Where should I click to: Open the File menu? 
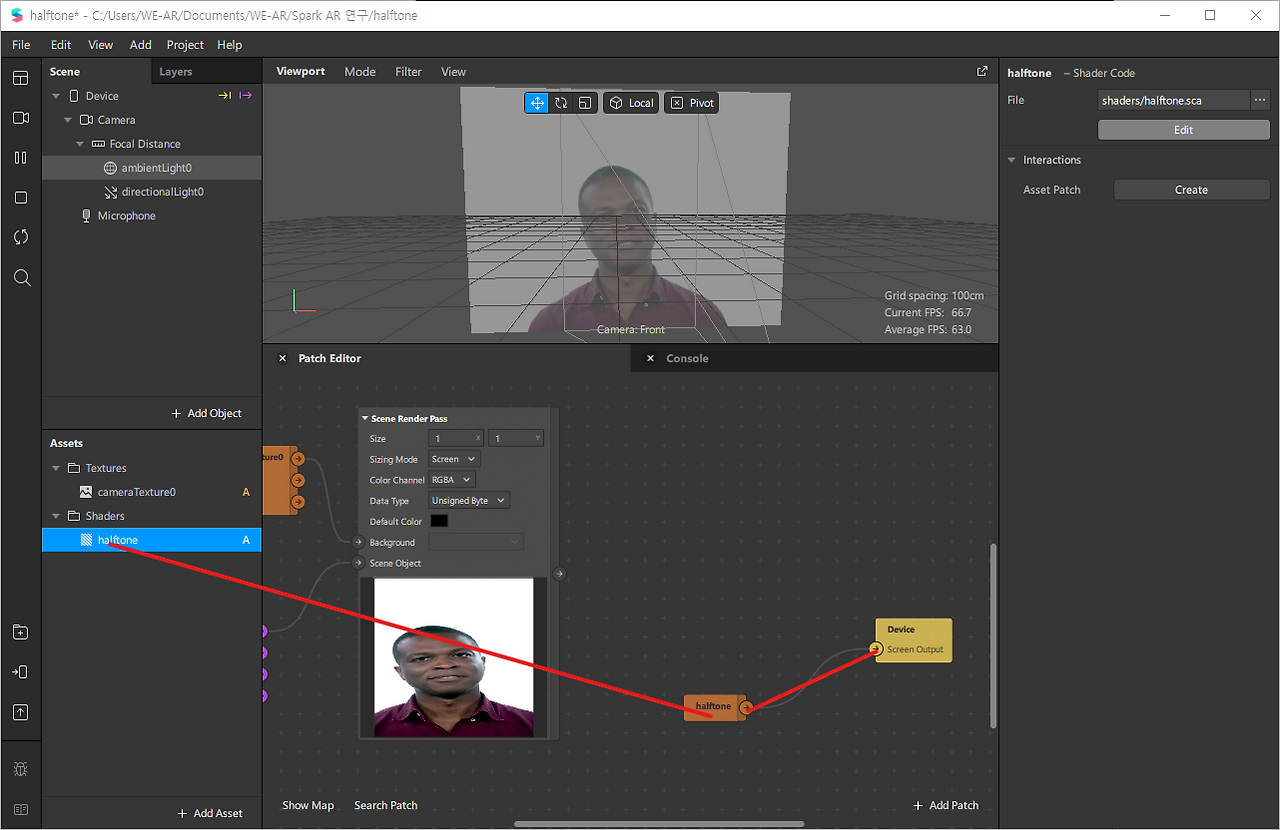[21, 45]
